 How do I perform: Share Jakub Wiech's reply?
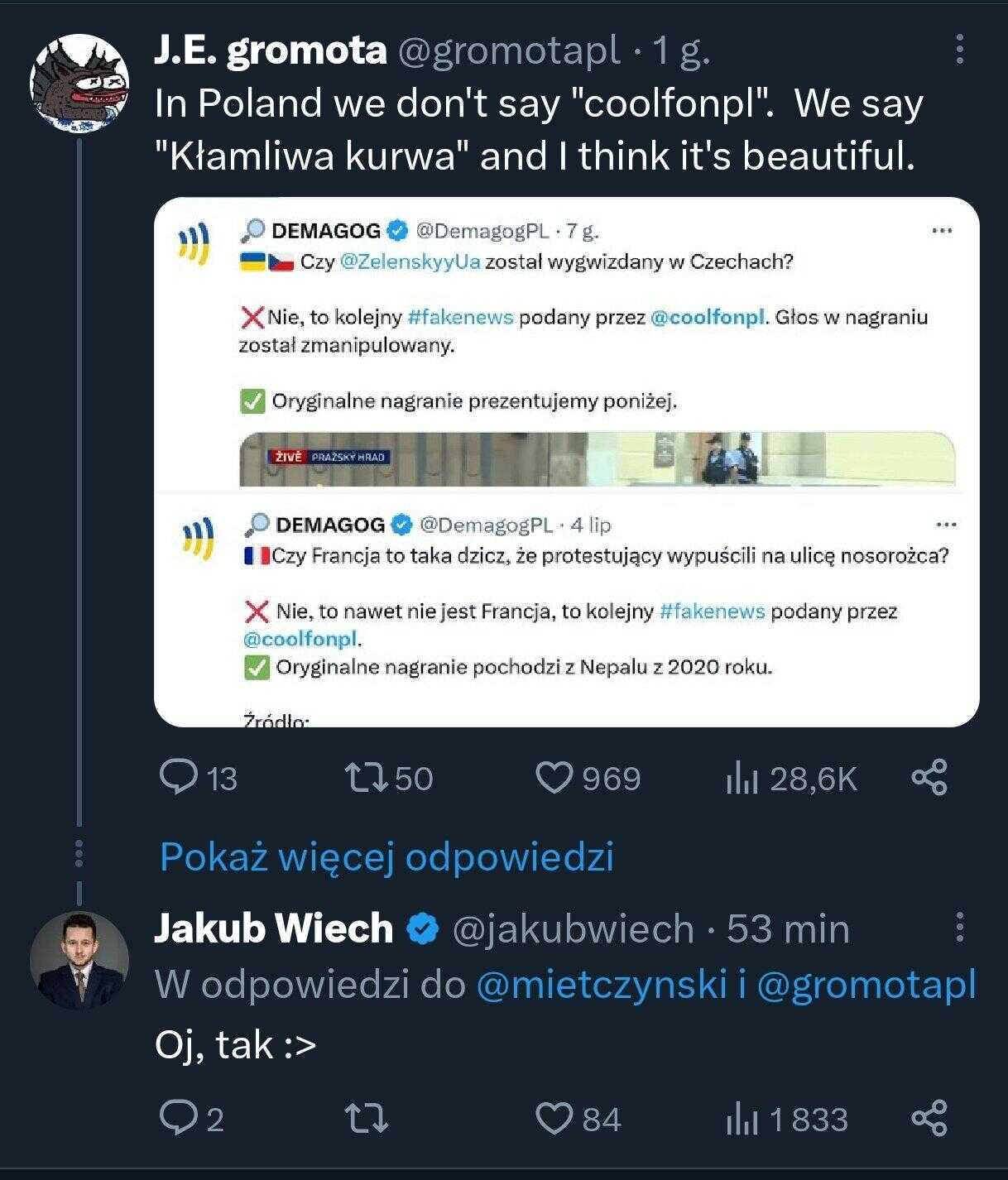point(929,1119)
